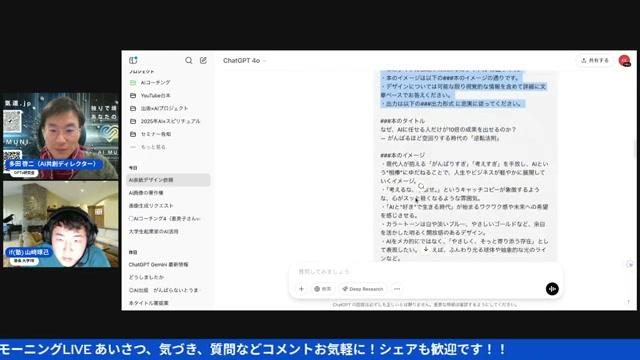Open the 出版×AIプロジェクト folder

tap(168, 109)
